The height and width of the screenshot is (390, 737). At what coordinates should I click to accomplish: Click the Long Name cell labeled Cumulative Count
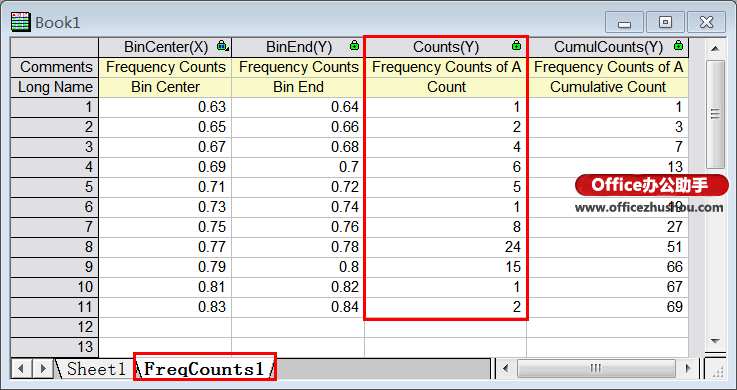coord(608,87)
